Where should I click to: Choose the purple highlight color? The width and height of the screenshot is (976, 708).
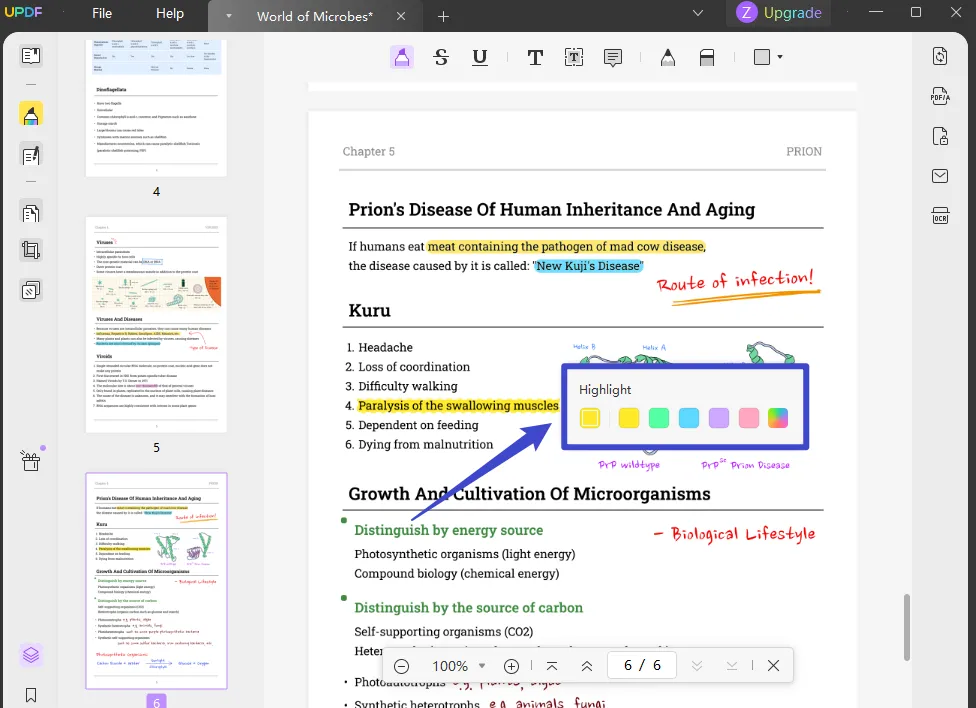pyautogui.click(x=718, y=418)
